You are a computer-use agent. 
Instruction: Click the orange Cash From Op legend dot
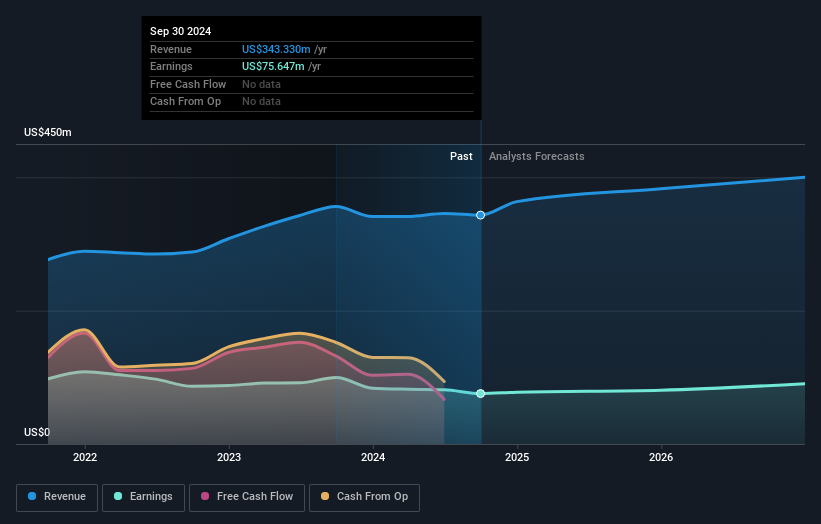[x=325, y=496]
